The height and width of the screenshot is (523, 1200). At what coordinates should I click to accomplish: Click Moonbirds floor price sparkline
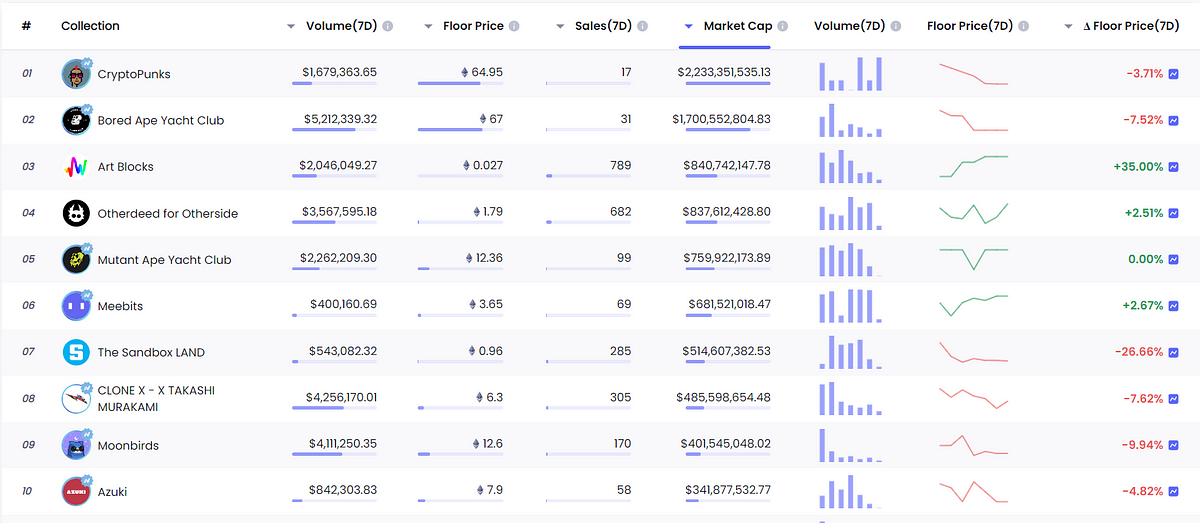pyautogui.click(x=973, y=446)
